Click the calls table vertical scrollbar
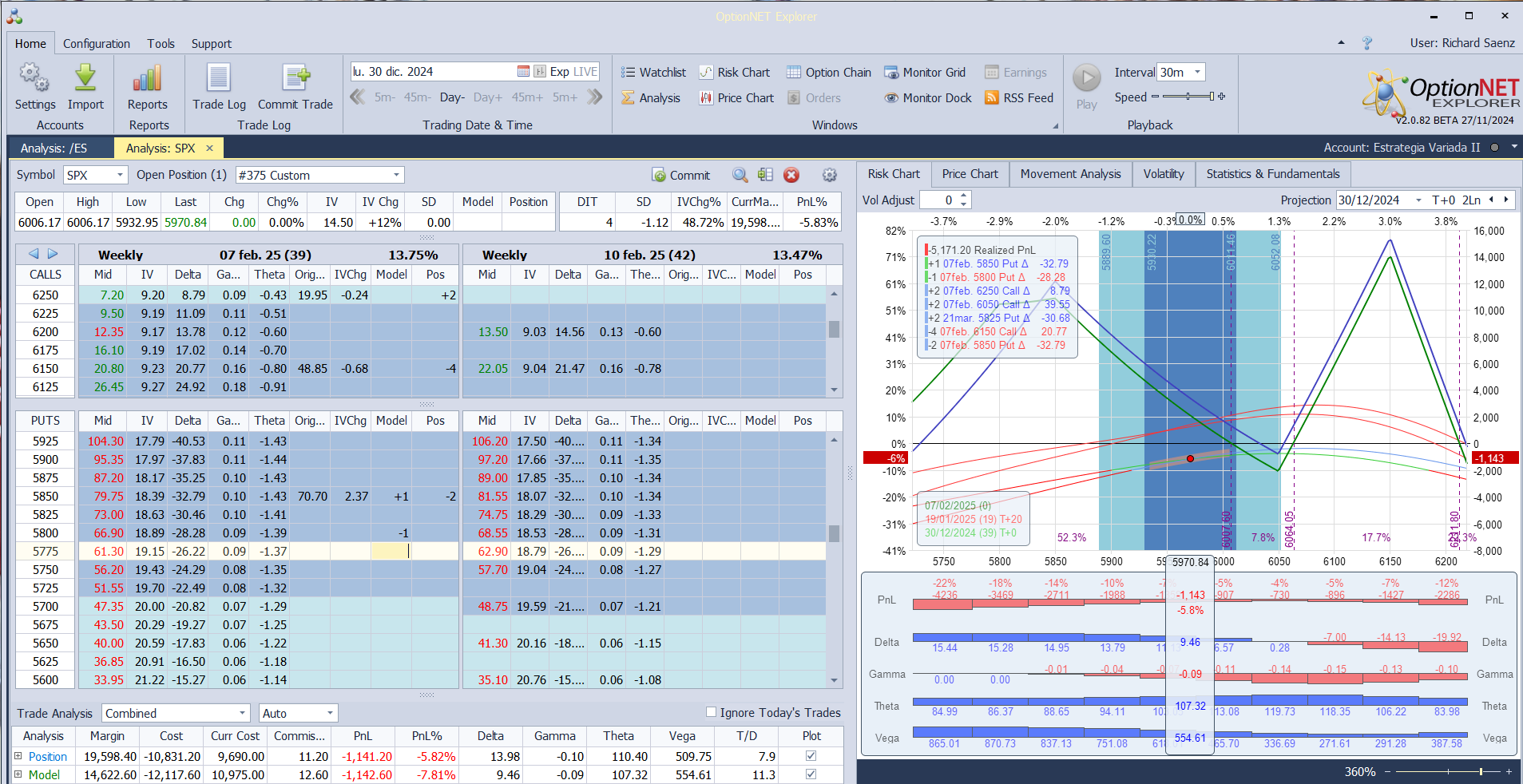The image size is (1523, 784). [x=834, y=340]
